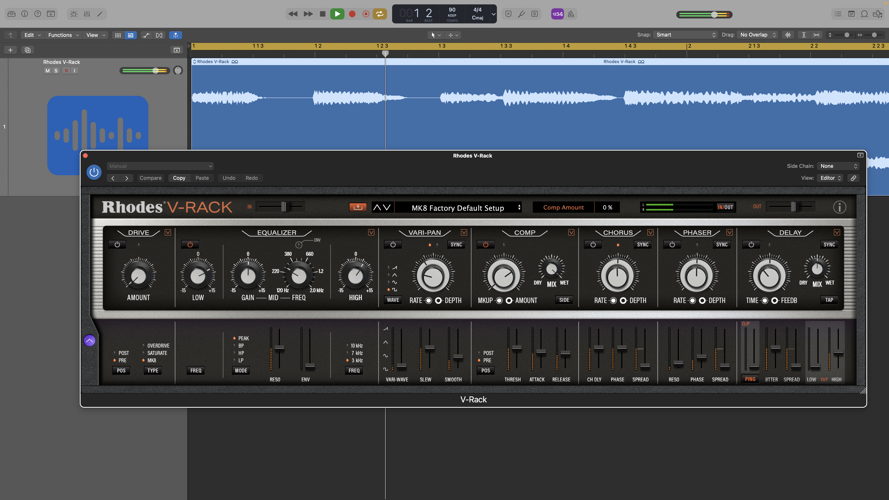Collapse the VARI-PAN section with its orange arrow

(x=464, y=232)
